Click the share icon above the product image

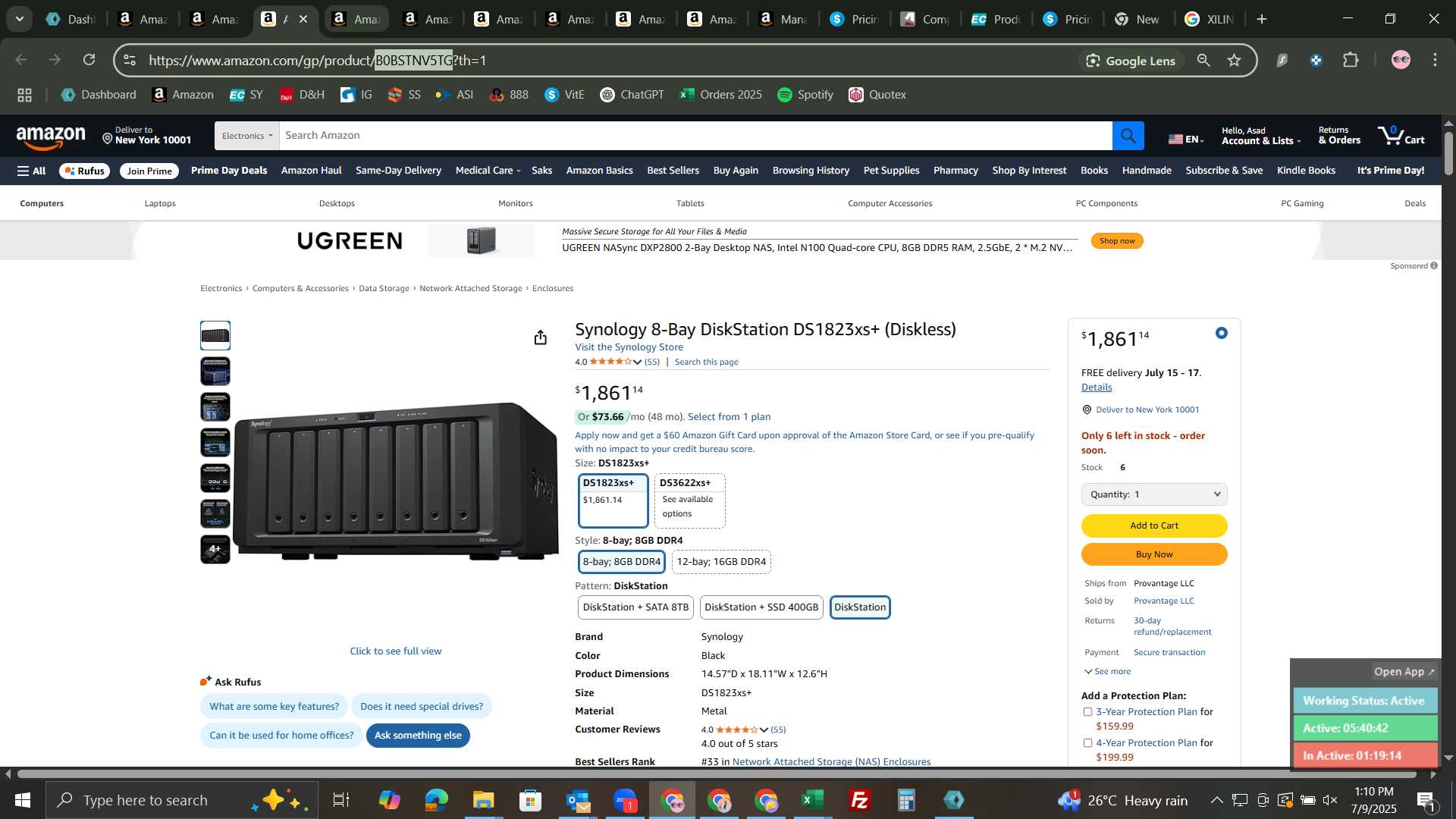[540, 337]
